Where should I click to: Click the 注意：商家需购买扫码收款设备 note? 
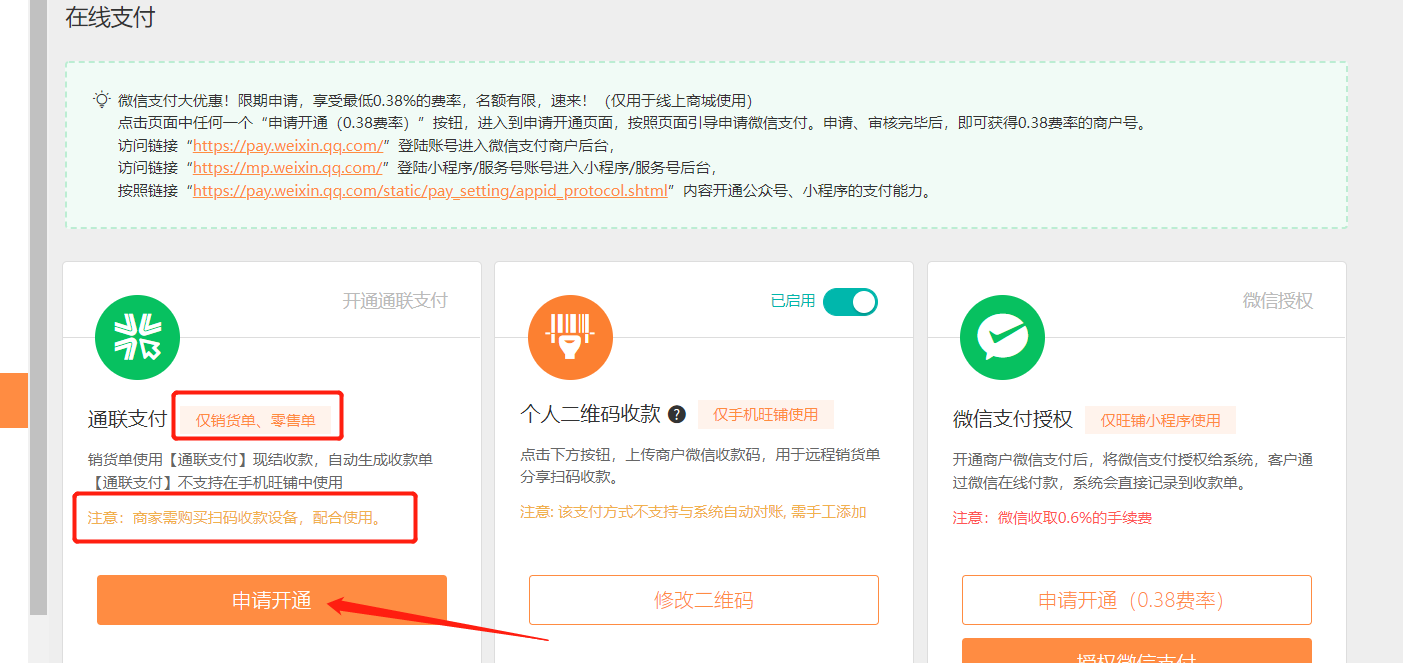coord(237,518)
